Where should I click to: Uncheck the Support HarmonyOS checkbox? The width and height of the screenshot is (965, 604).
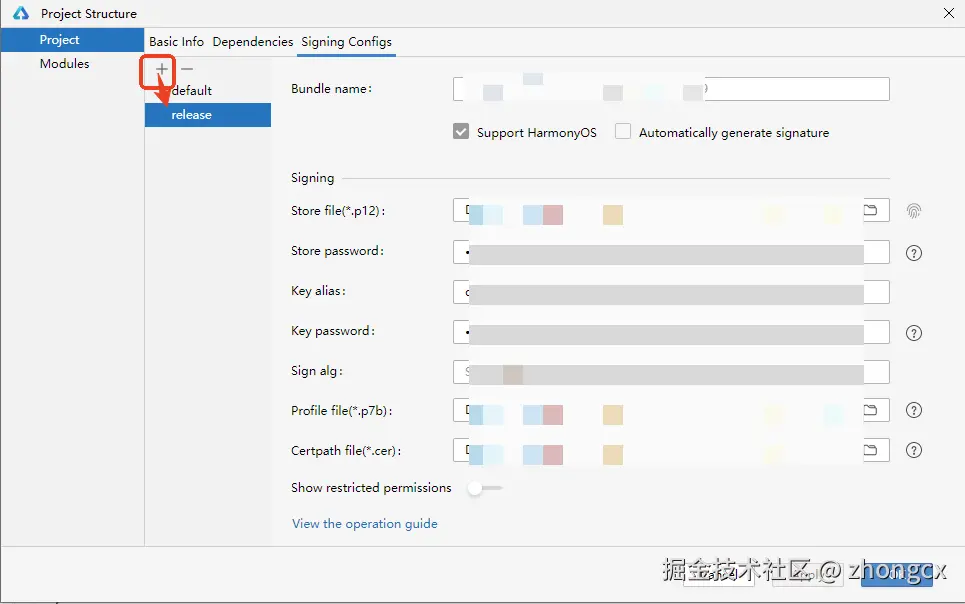461,132
